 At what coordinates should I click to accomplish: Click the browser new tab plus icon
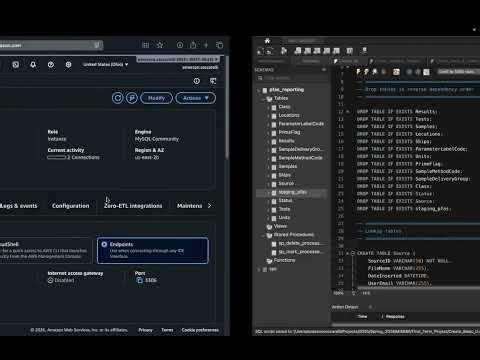[206, 45]
